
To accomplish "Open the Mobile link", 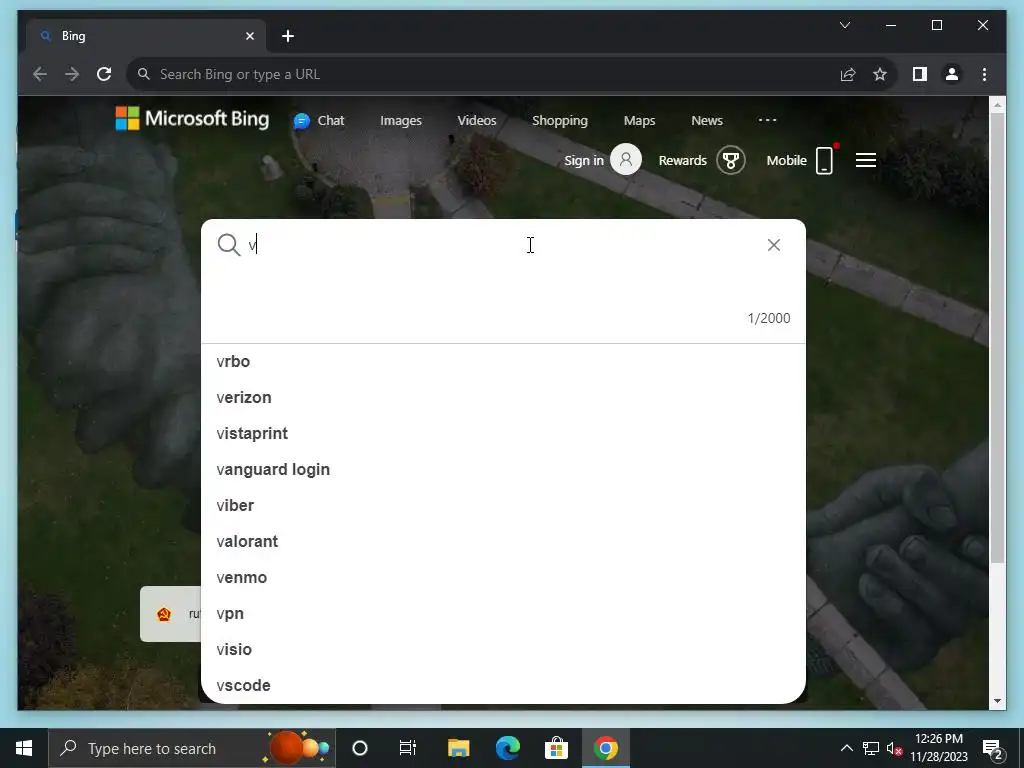I will [x=786, y=161].
